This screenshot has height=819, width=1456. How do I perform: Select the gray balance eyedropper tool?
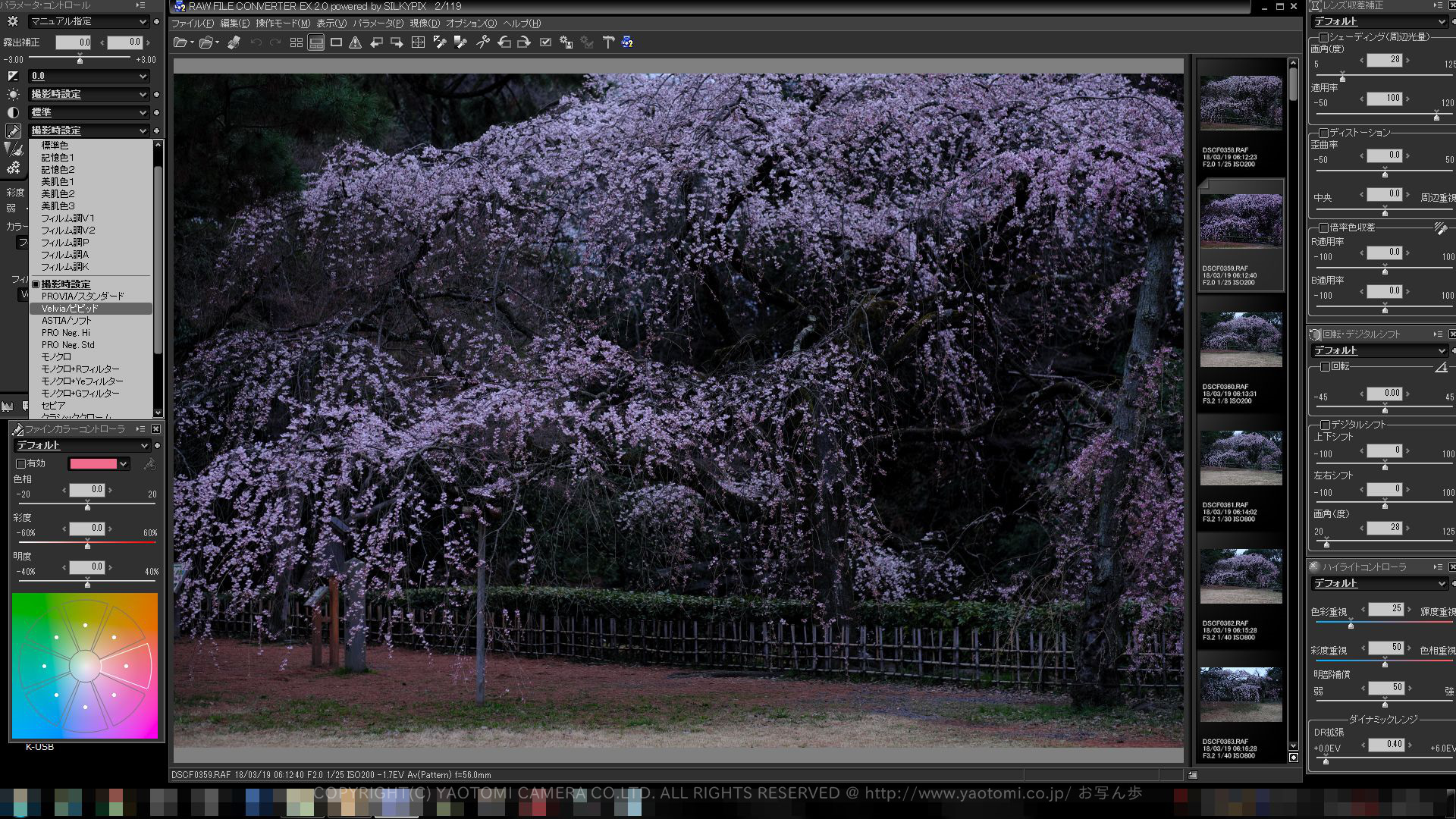440,42
